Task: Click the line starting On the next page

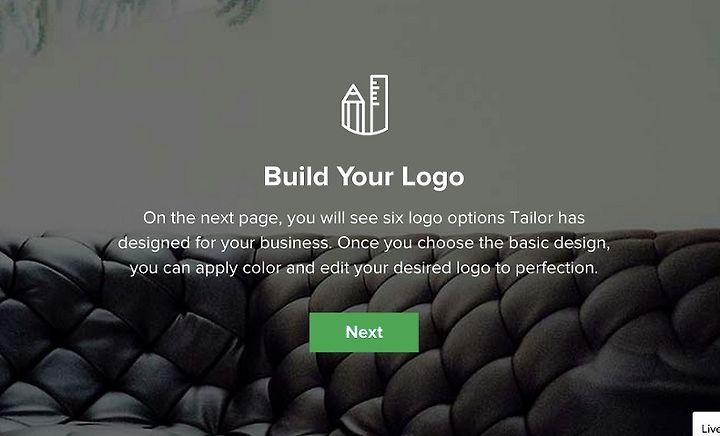Action: point(364,218)
